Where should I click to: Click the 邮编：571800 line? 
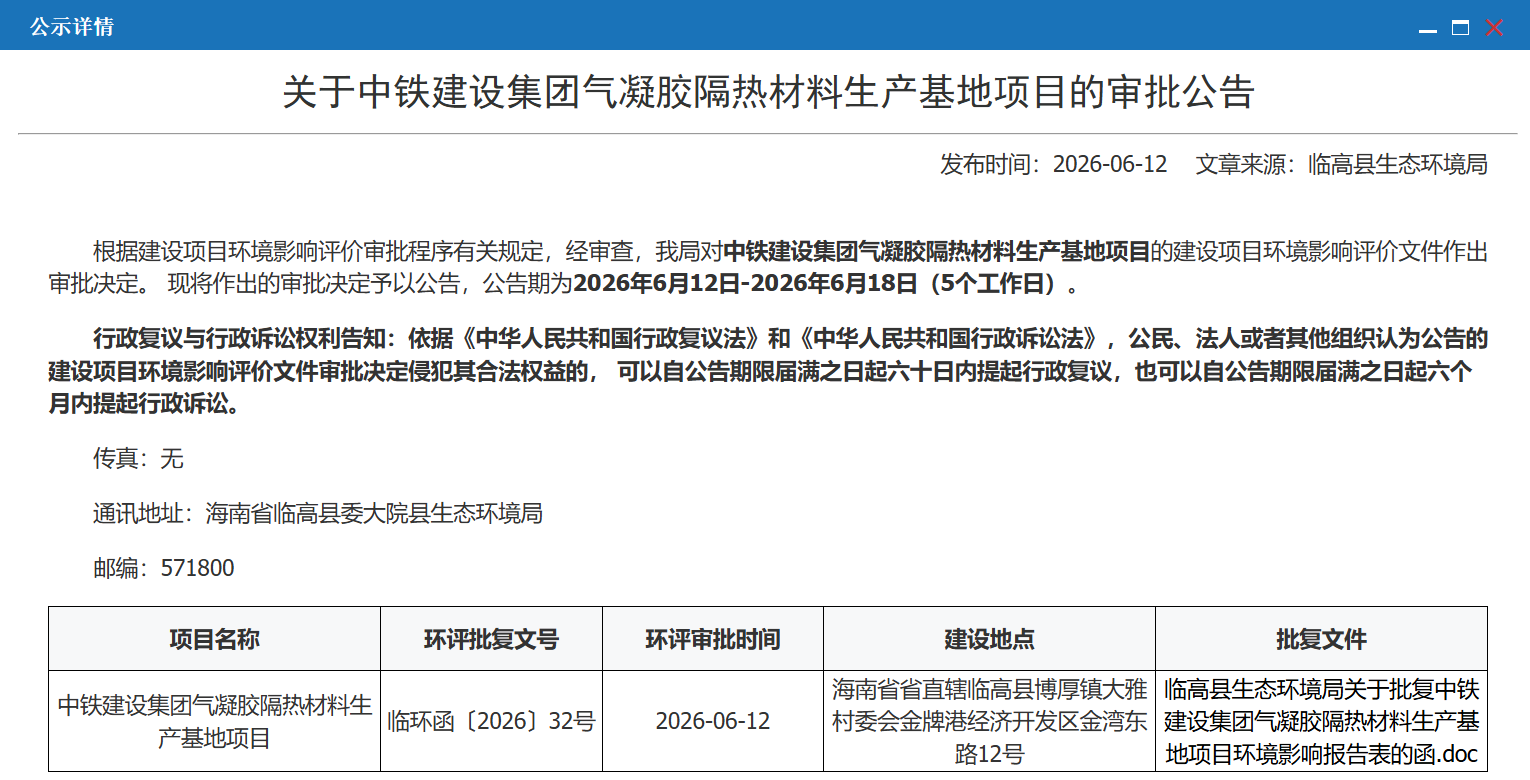[164, 569]
